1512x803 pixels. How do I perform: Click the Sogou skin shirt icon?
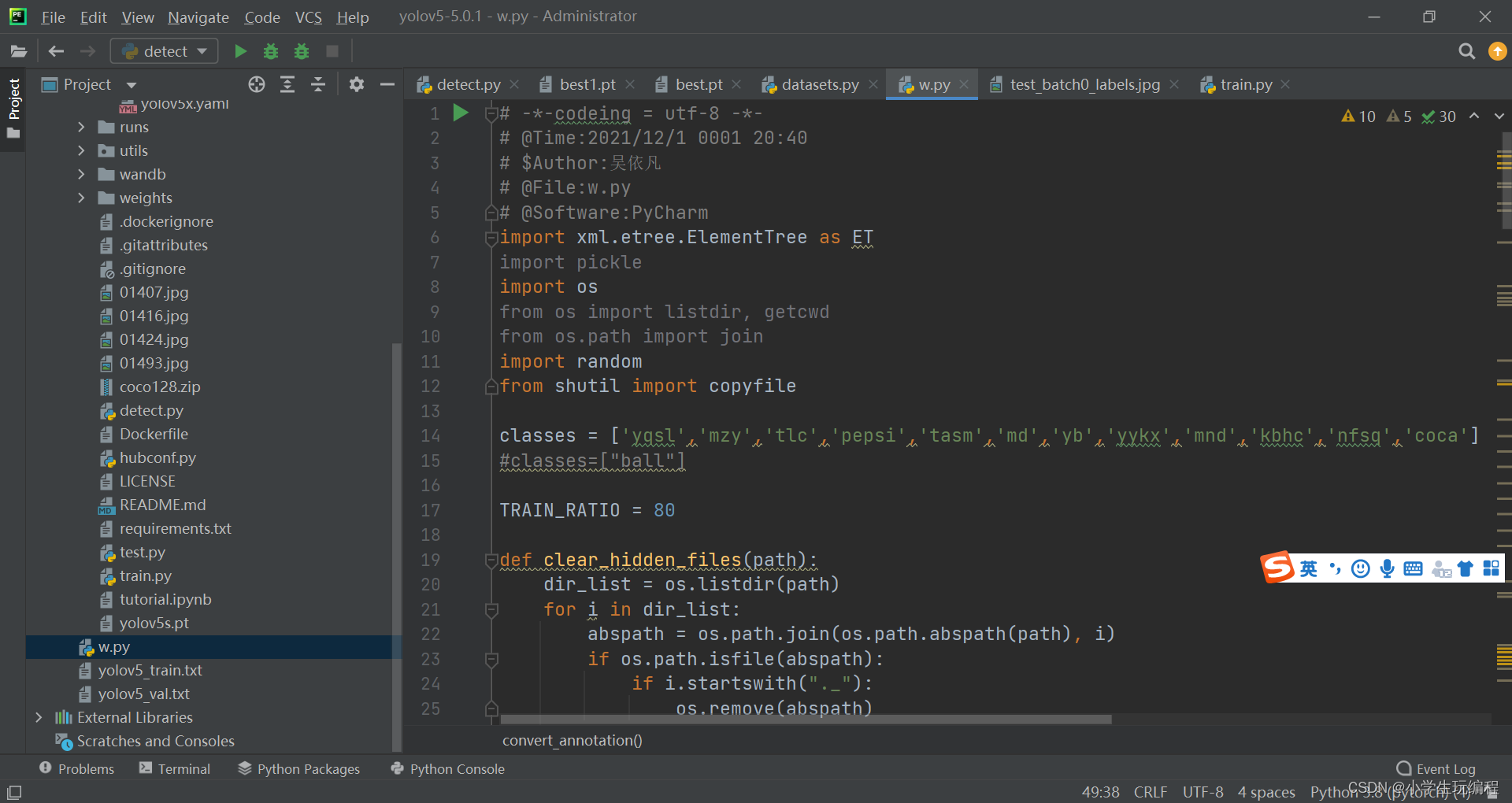click(x=1465, y=568)
